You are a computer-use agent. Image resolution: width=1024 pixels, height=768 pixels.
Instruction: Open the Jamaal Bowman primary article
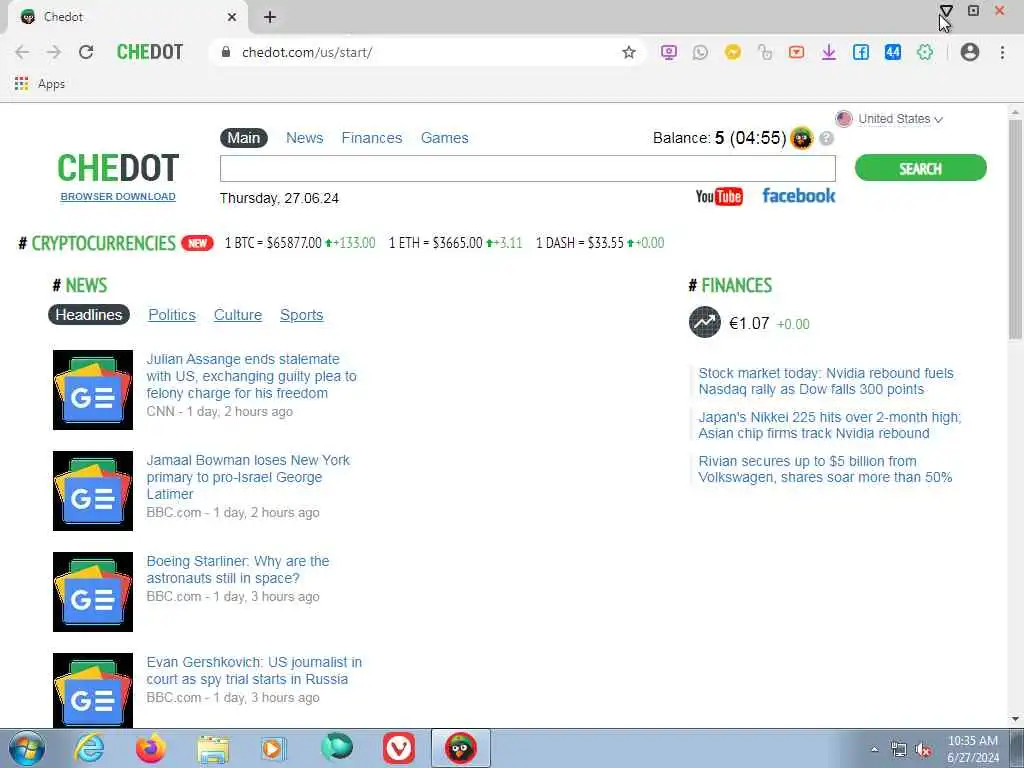point(248,477)
